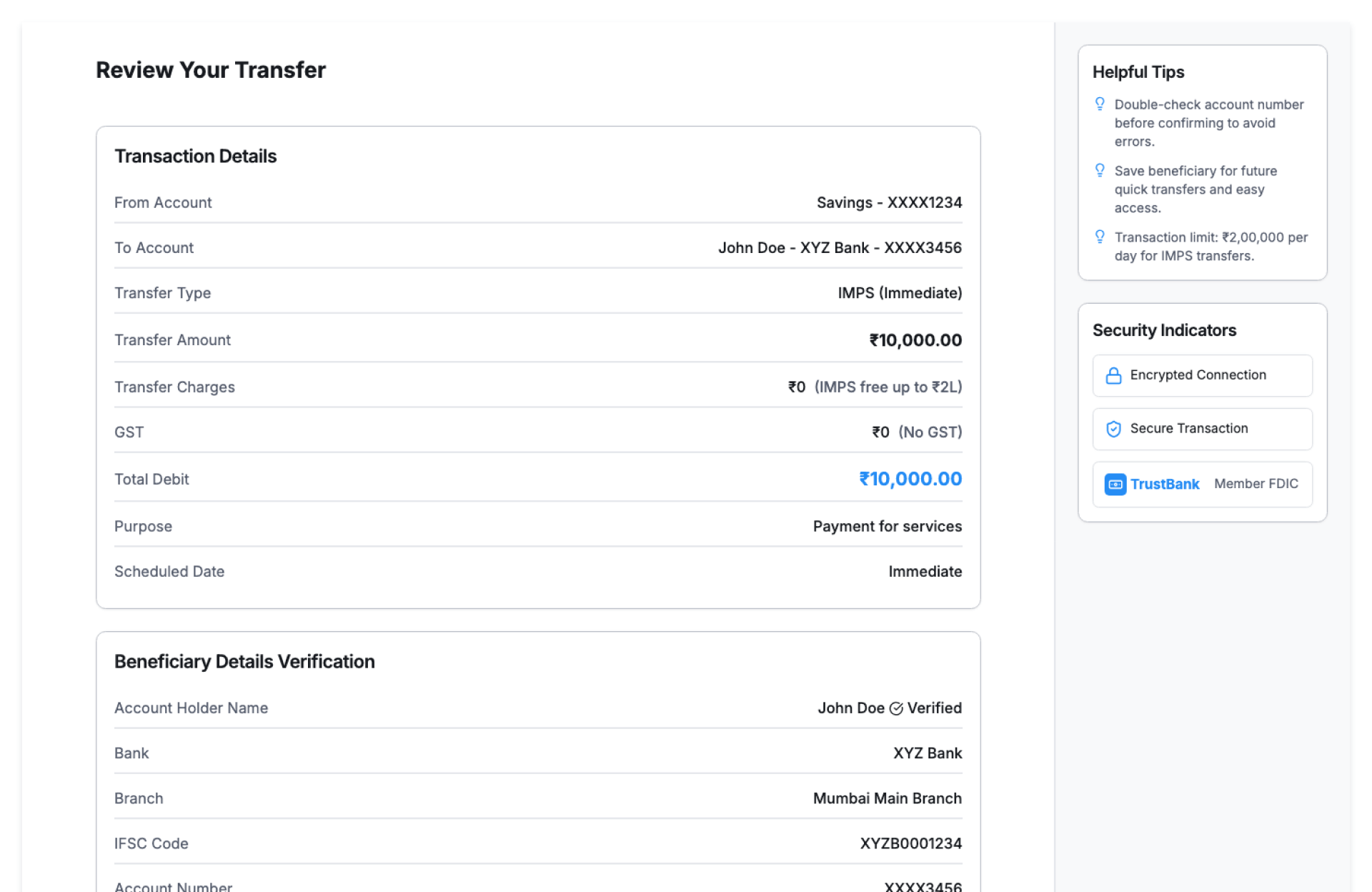Click the Mumbai Main Branch value
This screenshot has width=1372, height=892.
(887, 798)
